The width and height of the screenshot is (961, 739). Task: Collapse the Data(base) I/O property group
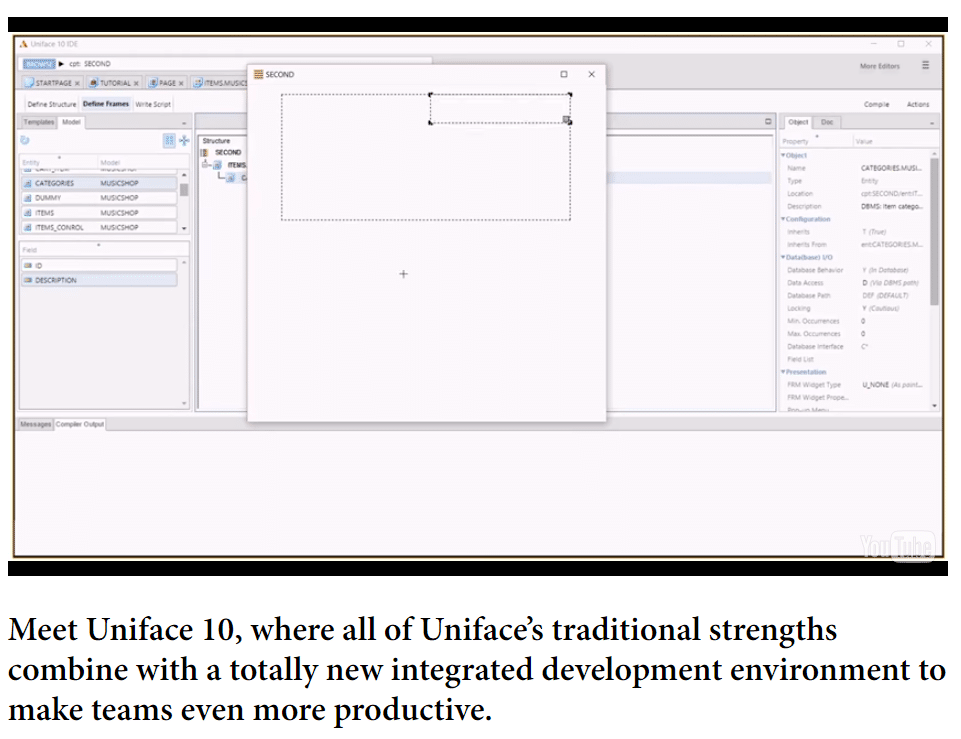[x=783, y=257]
